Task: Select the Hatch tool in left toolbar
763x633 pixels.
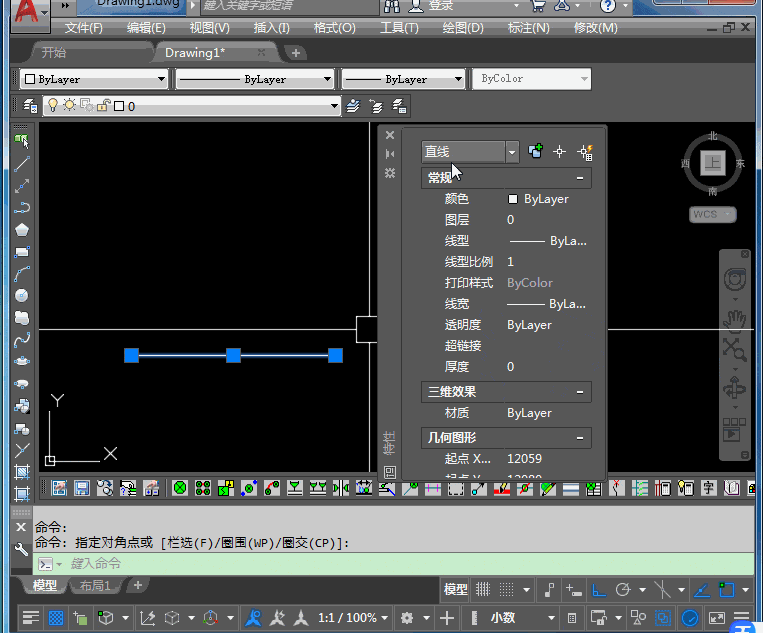Action: (22, 471)
